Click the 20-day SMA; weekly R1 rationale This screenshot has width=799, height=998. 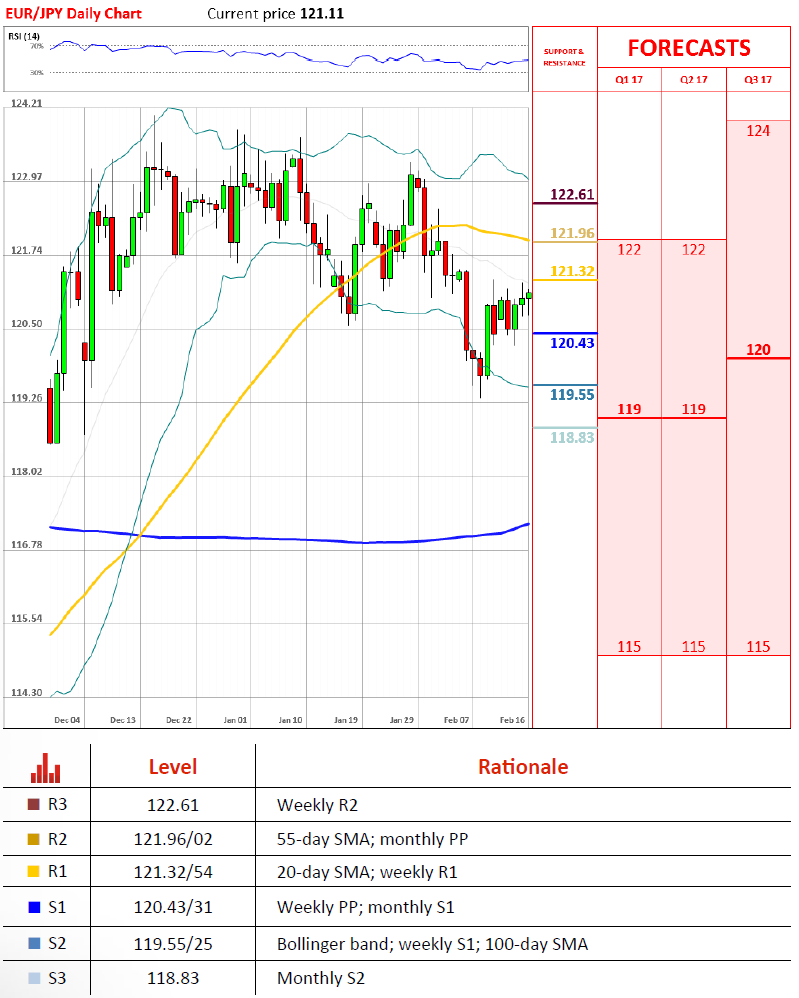pyautogui.click(x=367, y=872)
